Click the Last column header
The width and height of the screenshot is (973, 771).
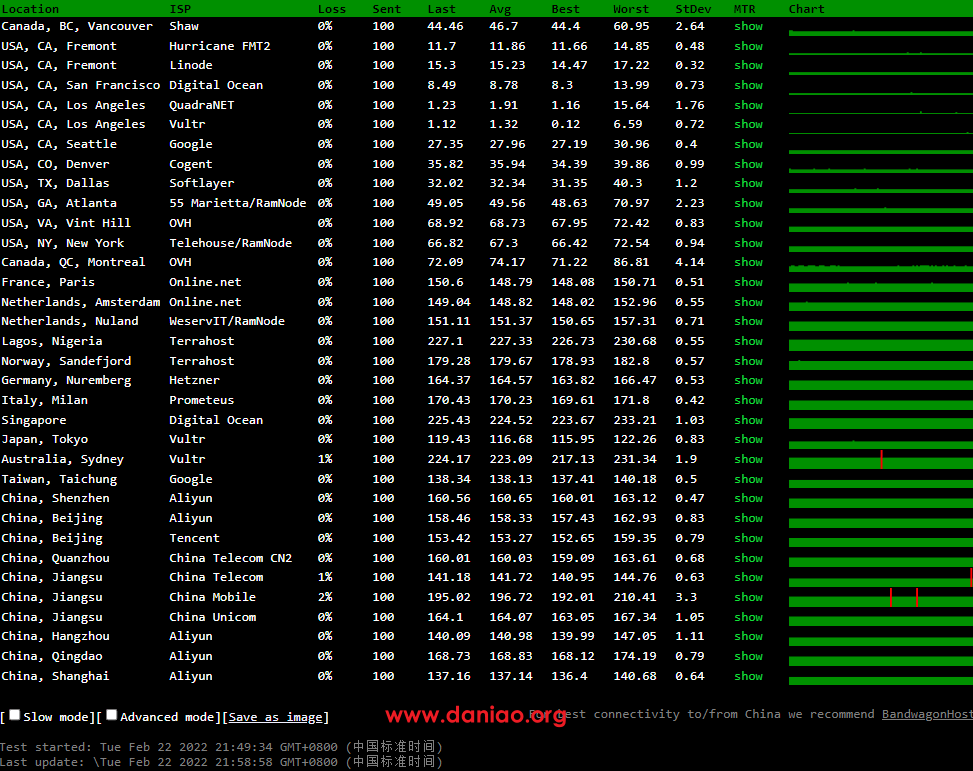point(441,9)
